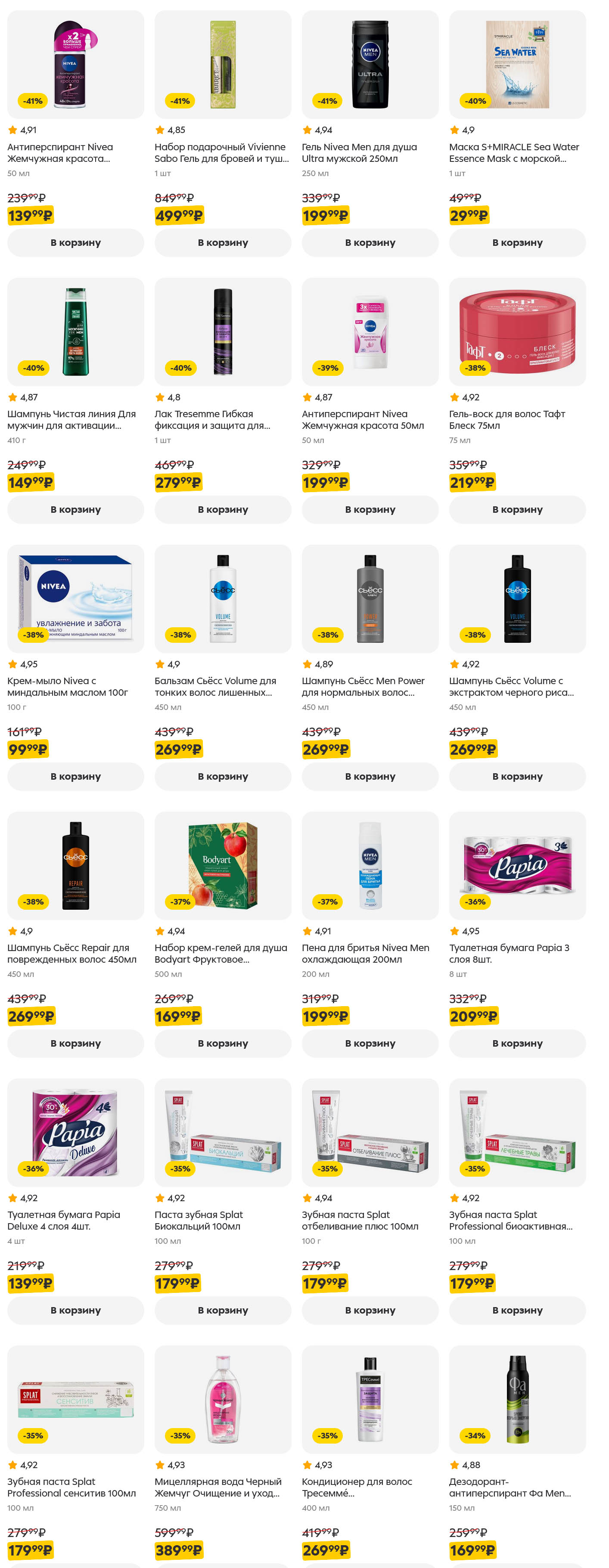Open Сьёсс Men Power shampoo product image
The height and width of the screenshot is (1568, 609).
click(x=370, y=598)
